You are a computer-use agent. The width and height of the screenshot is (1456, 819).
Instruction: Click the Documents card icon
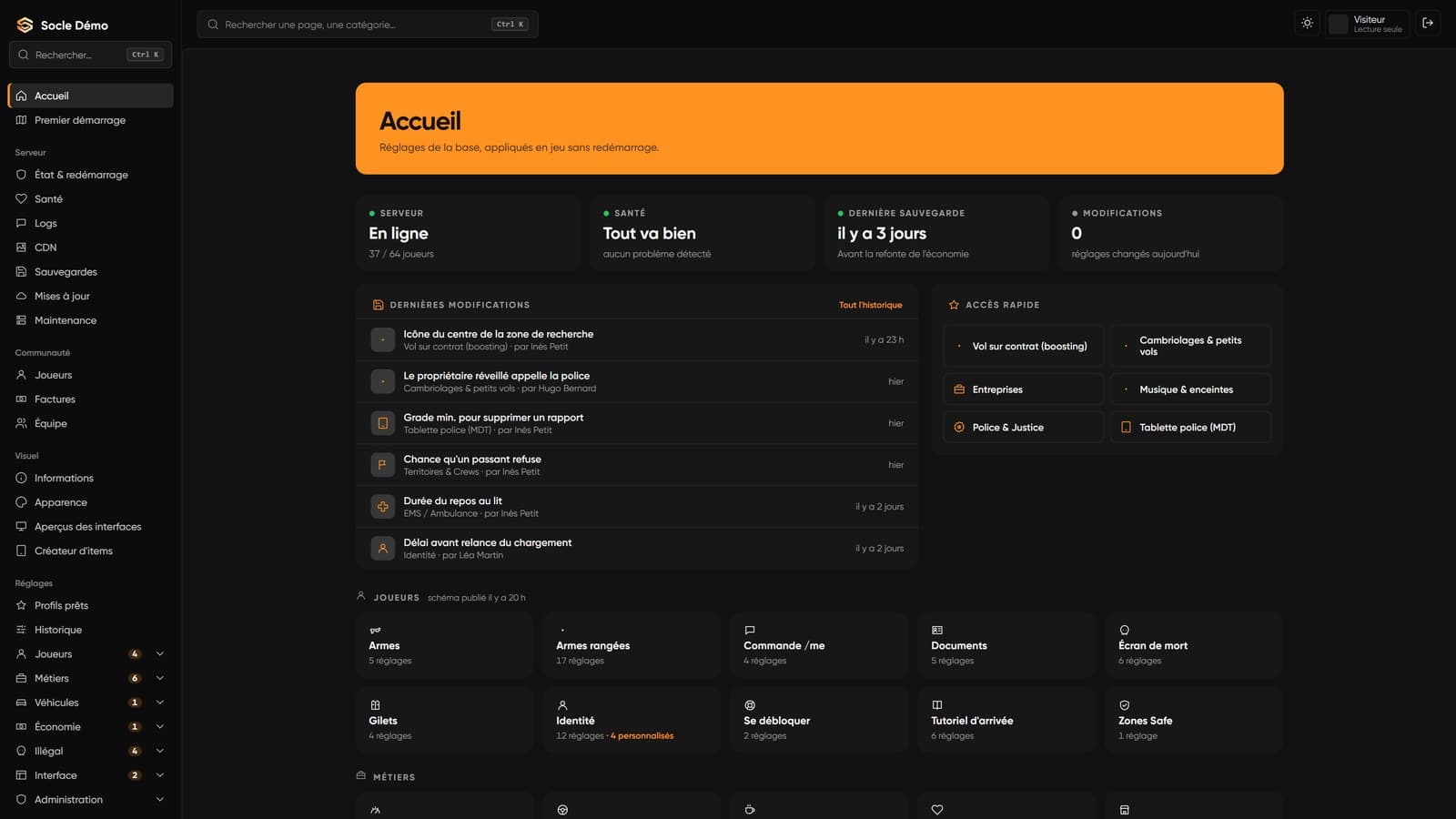[x=937, y=630]
